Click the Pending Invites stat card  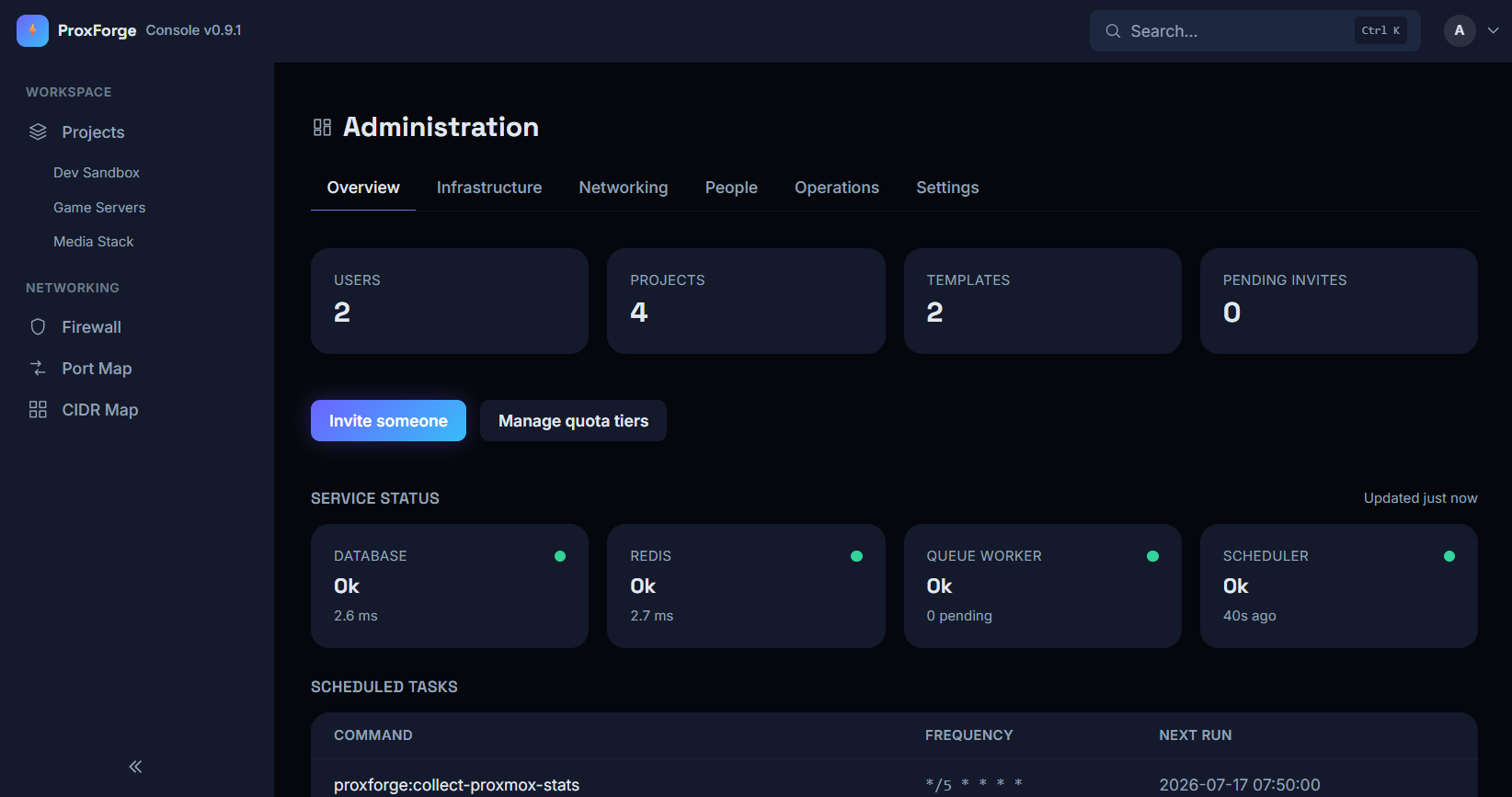(x=1339, y=301)
